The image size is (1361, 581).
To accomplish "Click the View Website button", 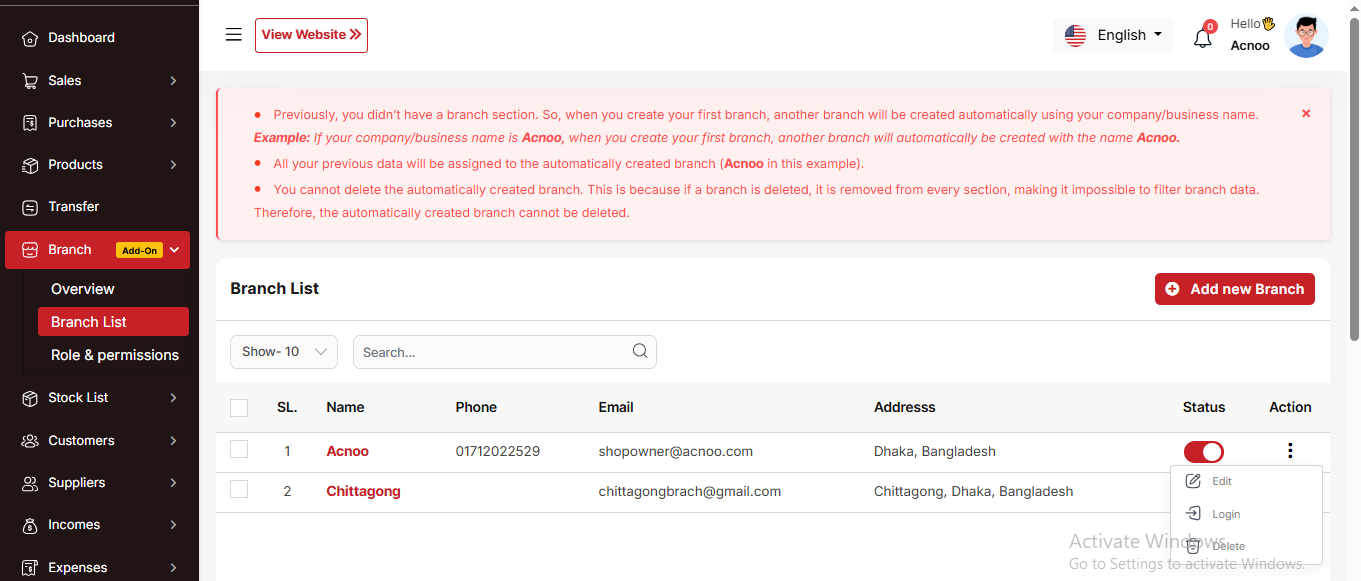I will pyautogui.click(x=311, y=35).
